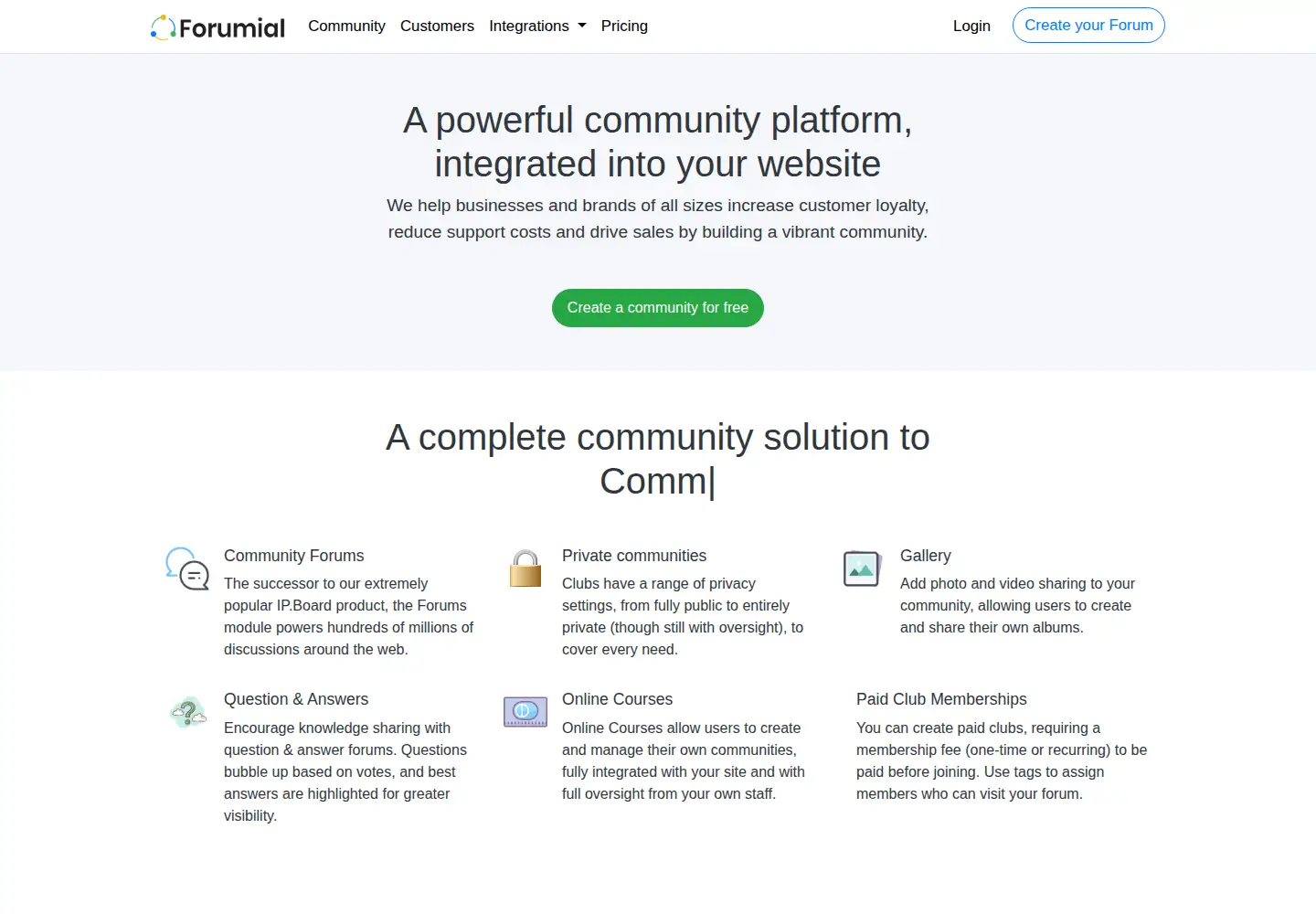The width and height of the screenshot is (1316, 914).
Task: Click the Forumial logo
Action: coord(218,27)
